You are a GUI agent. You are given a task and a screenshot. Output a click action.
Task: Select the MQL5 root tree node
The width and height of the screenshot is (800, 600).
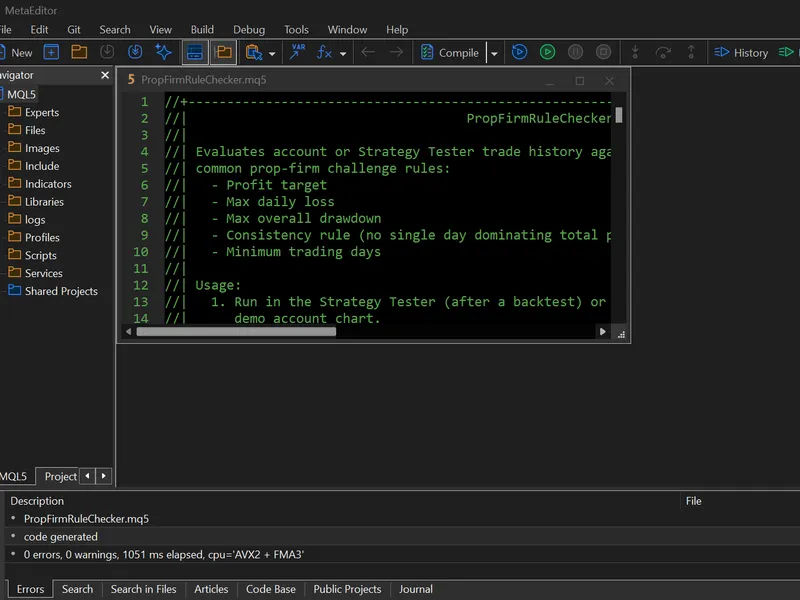point(21,94)
